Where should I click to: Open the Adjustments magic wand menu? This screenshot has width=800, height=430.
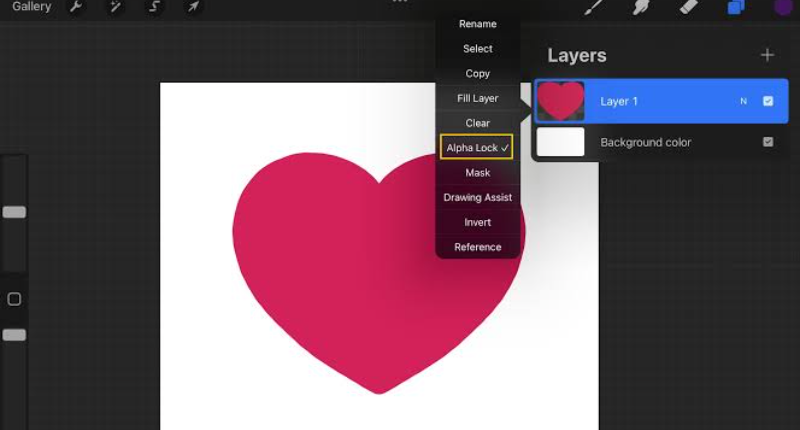point(116,7)
